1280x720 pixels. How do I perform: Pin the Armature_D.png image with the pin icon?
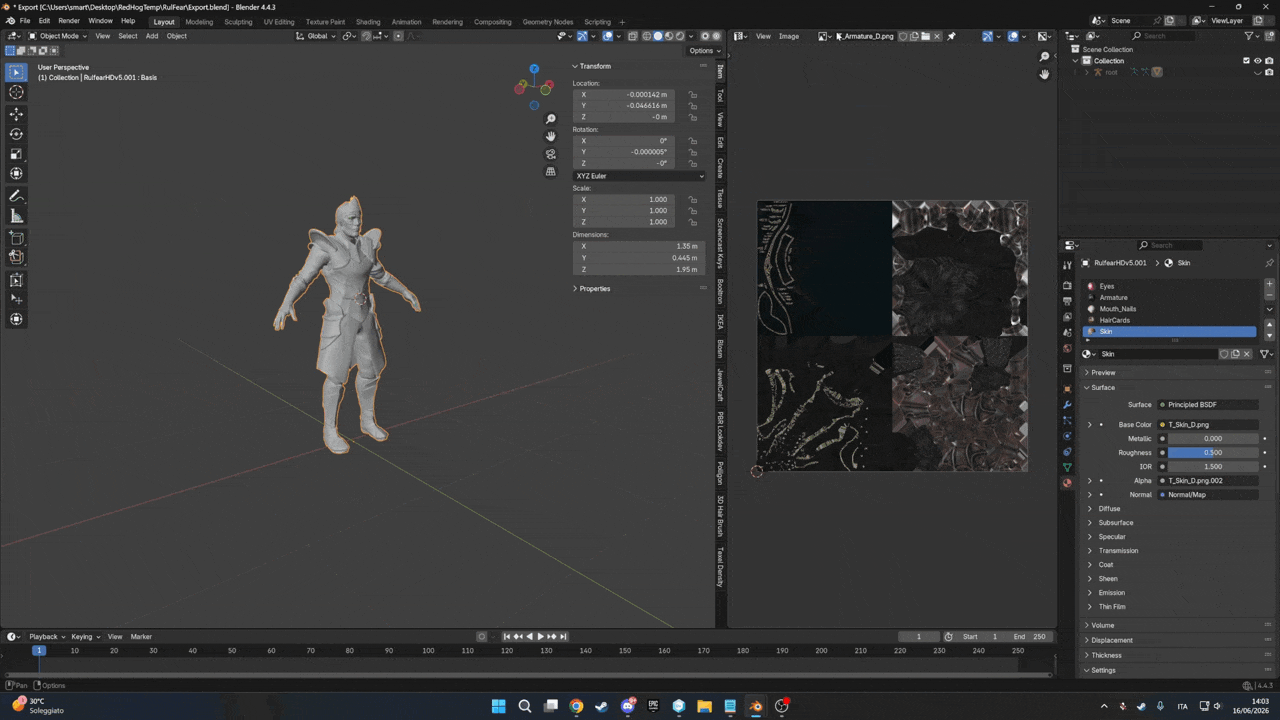(x=951, y=36)
